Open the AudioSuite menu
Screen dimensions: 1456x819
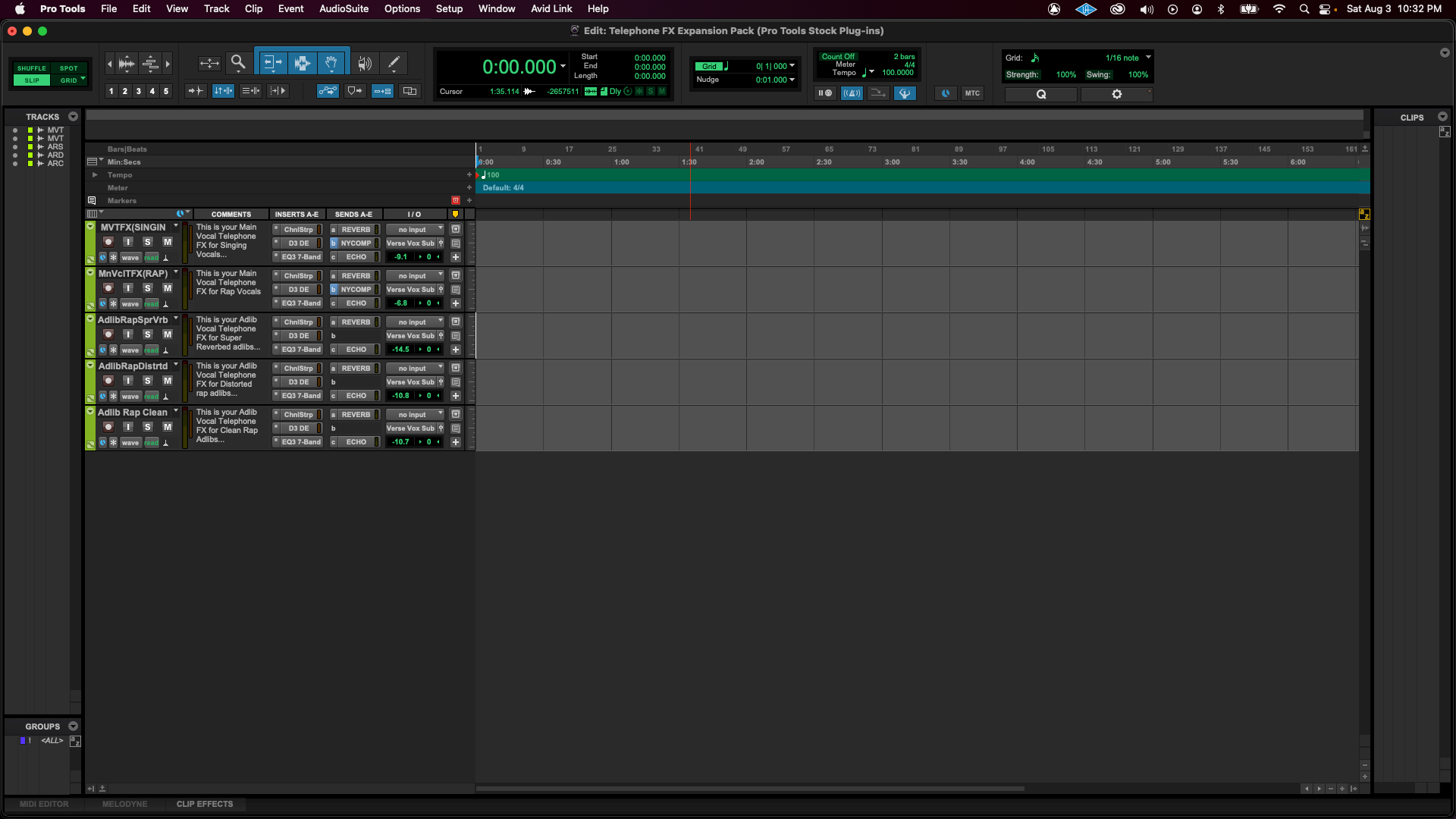tap(344, 9)
